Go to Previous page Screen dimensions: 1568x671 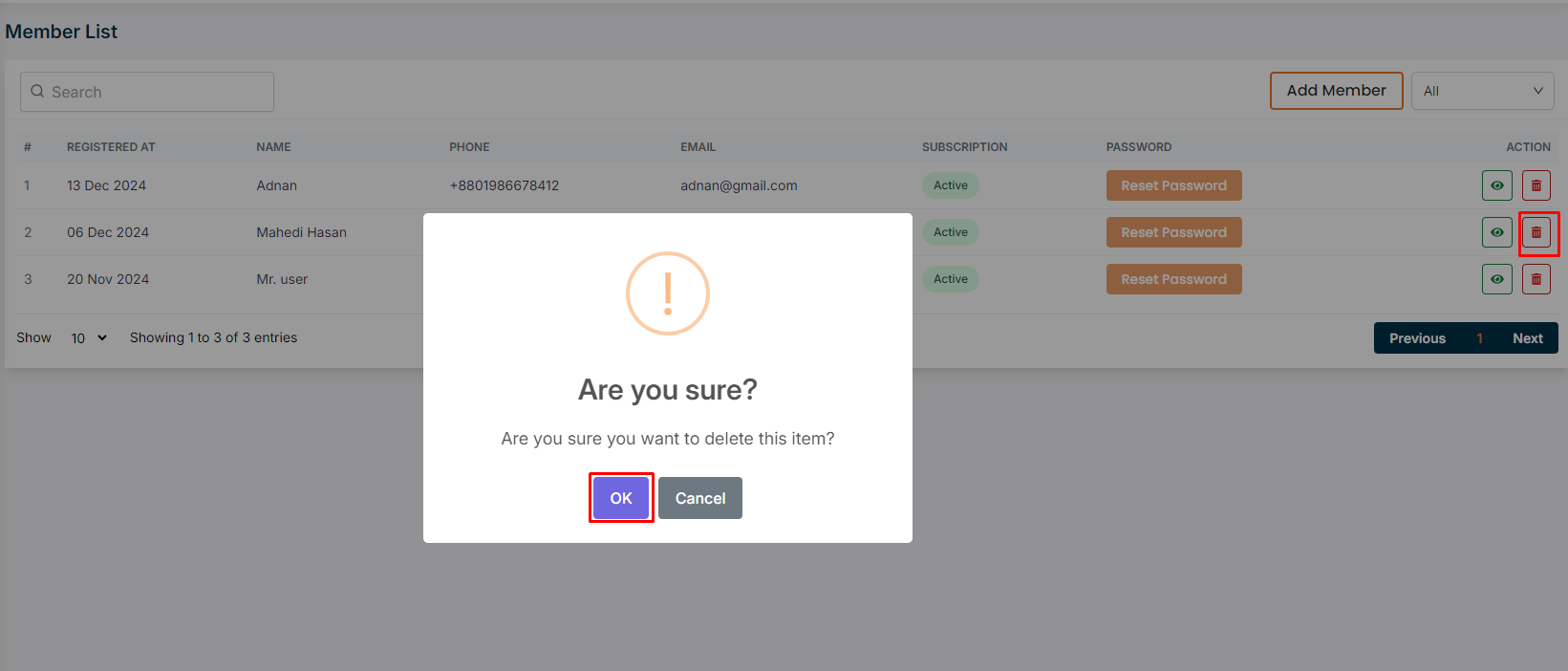pyautogui.click(x=1417, y=338)
